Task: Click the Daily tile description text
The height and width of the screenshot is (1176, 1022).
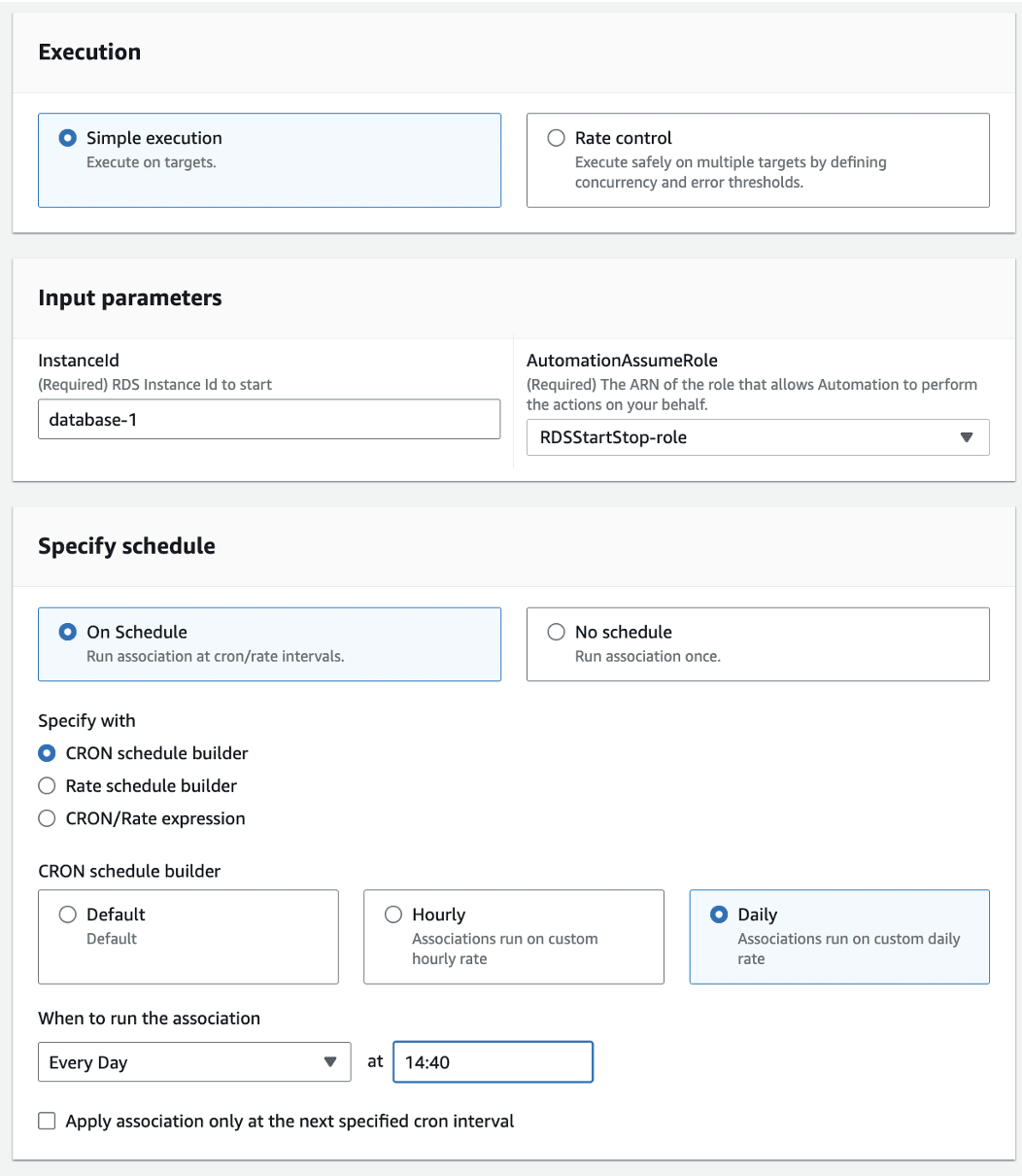Action: pos(848,949)
